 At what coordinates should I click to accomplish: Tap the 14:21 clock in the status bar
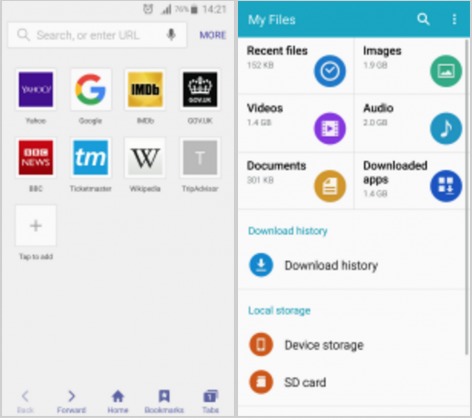214,9
